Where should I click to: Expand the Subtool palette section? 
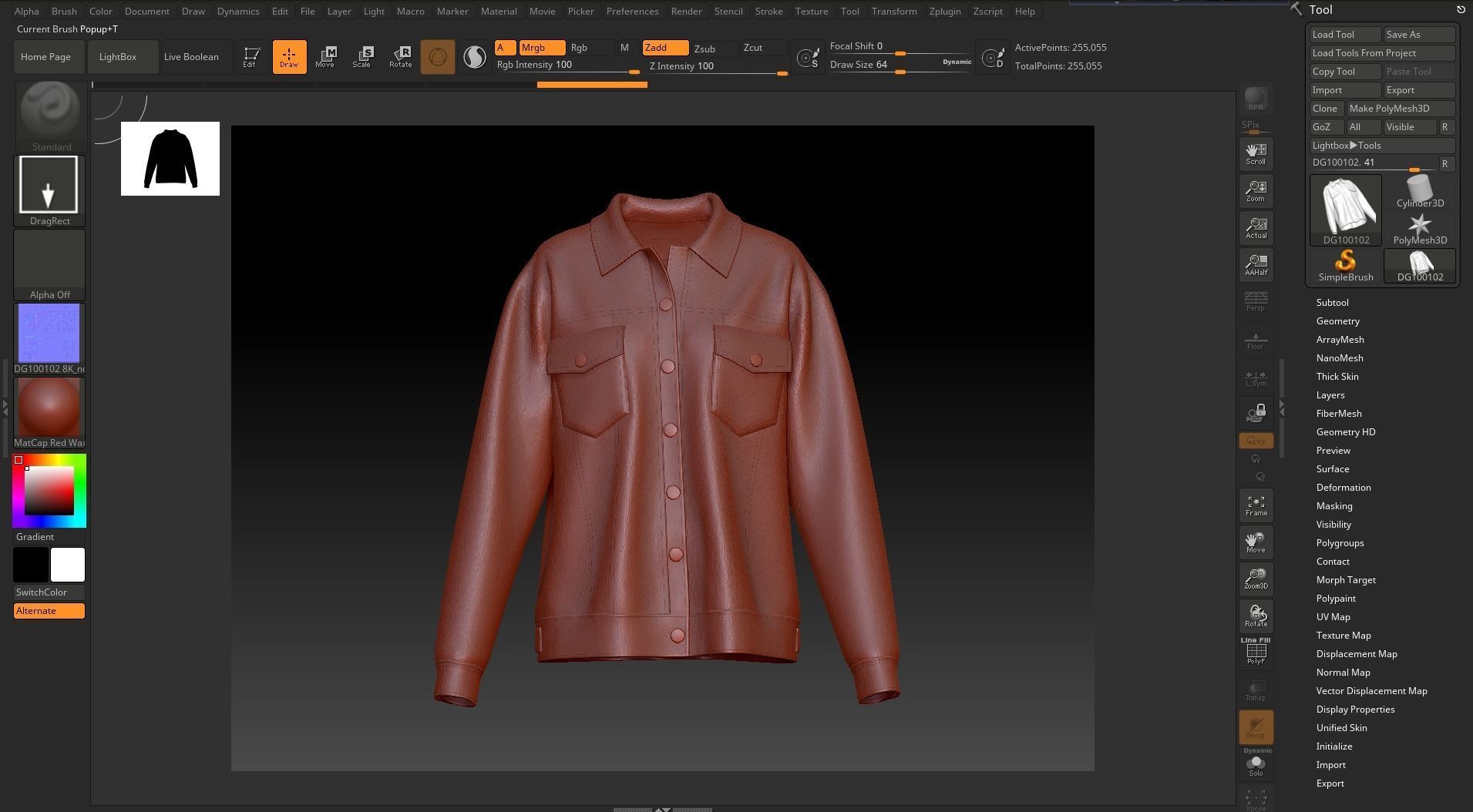[1332, 303]
